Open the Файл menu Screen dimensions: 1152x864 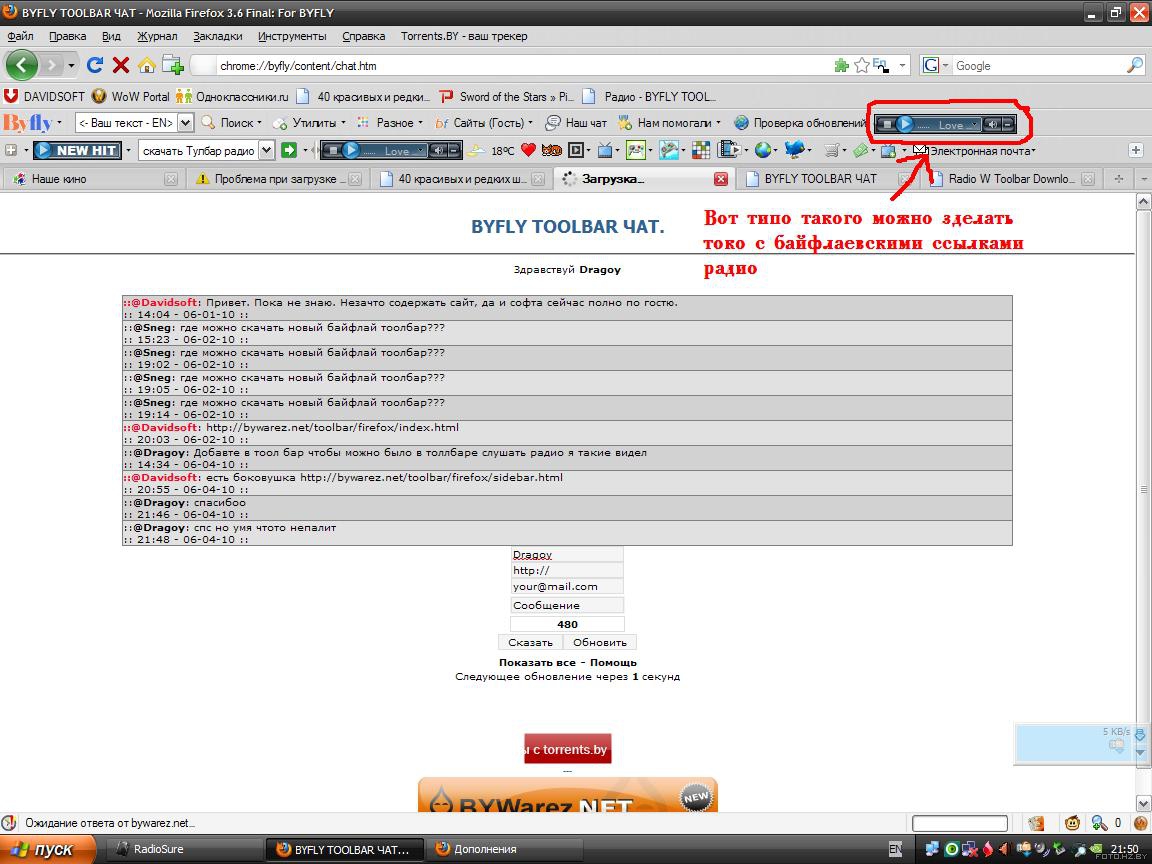click(21, 36)
